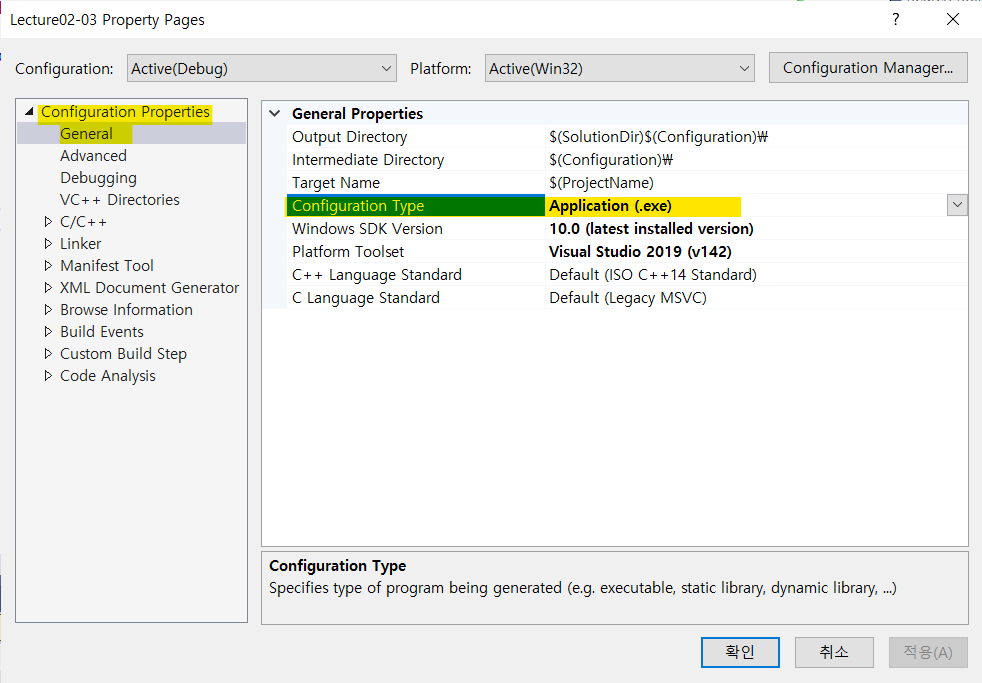Open the Configuration Type value dropdown arrow
This screenshot has height=683, width=982.
click(x=957, y=205)
